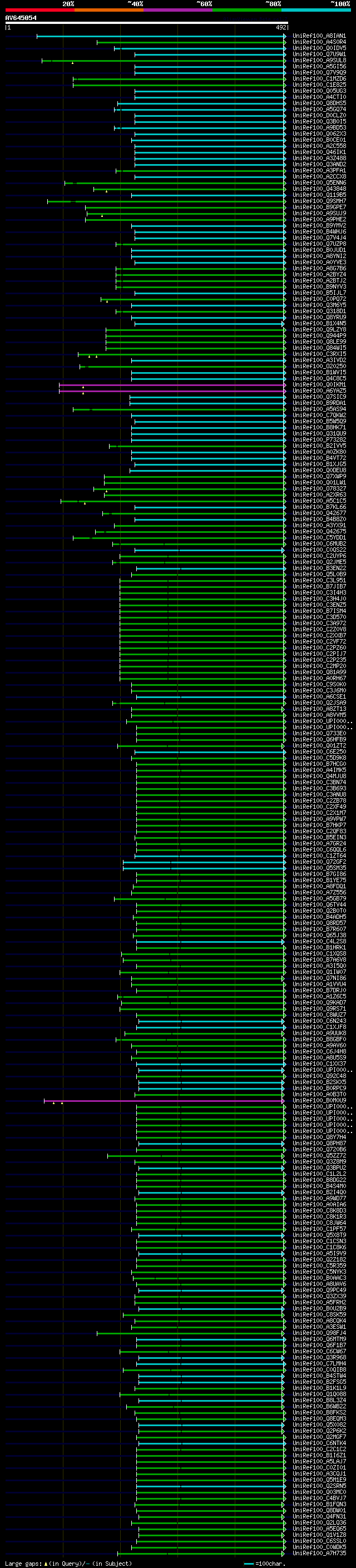Open hit UniRef100_A4S0R4
The image size is (356, 1568).
(x=319, y=42)
